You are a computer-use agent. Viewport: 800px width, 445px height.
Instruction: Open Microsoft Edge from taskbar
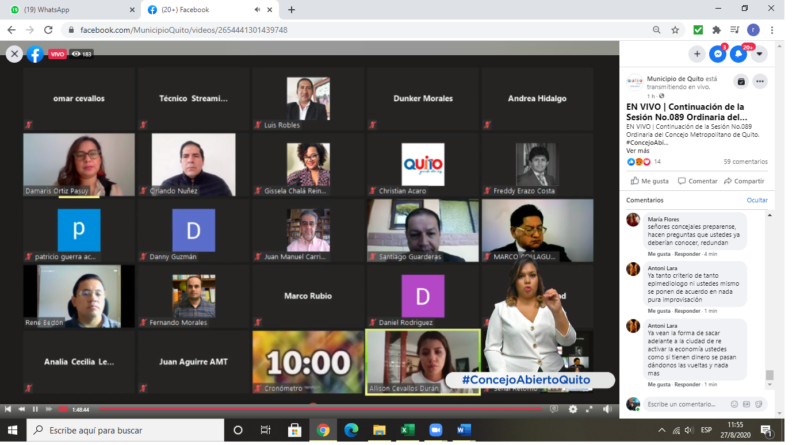tap(351, 430)
